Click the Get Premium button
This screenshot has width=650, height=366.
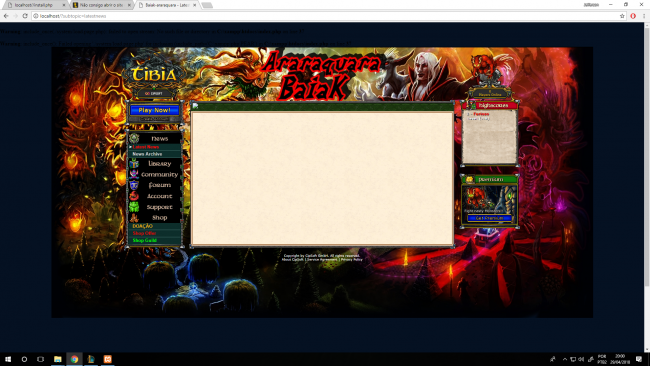pos(490,218)
